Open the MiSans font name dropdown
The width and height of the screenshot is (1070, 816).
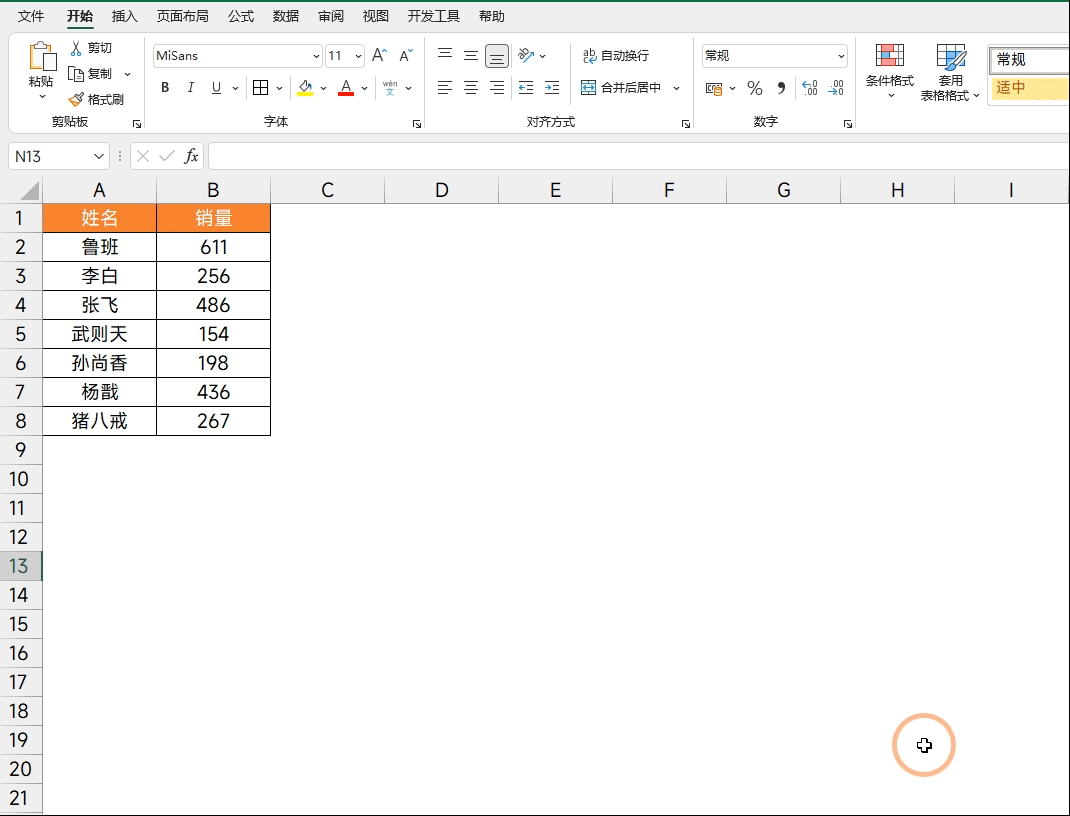click(316, 56)
